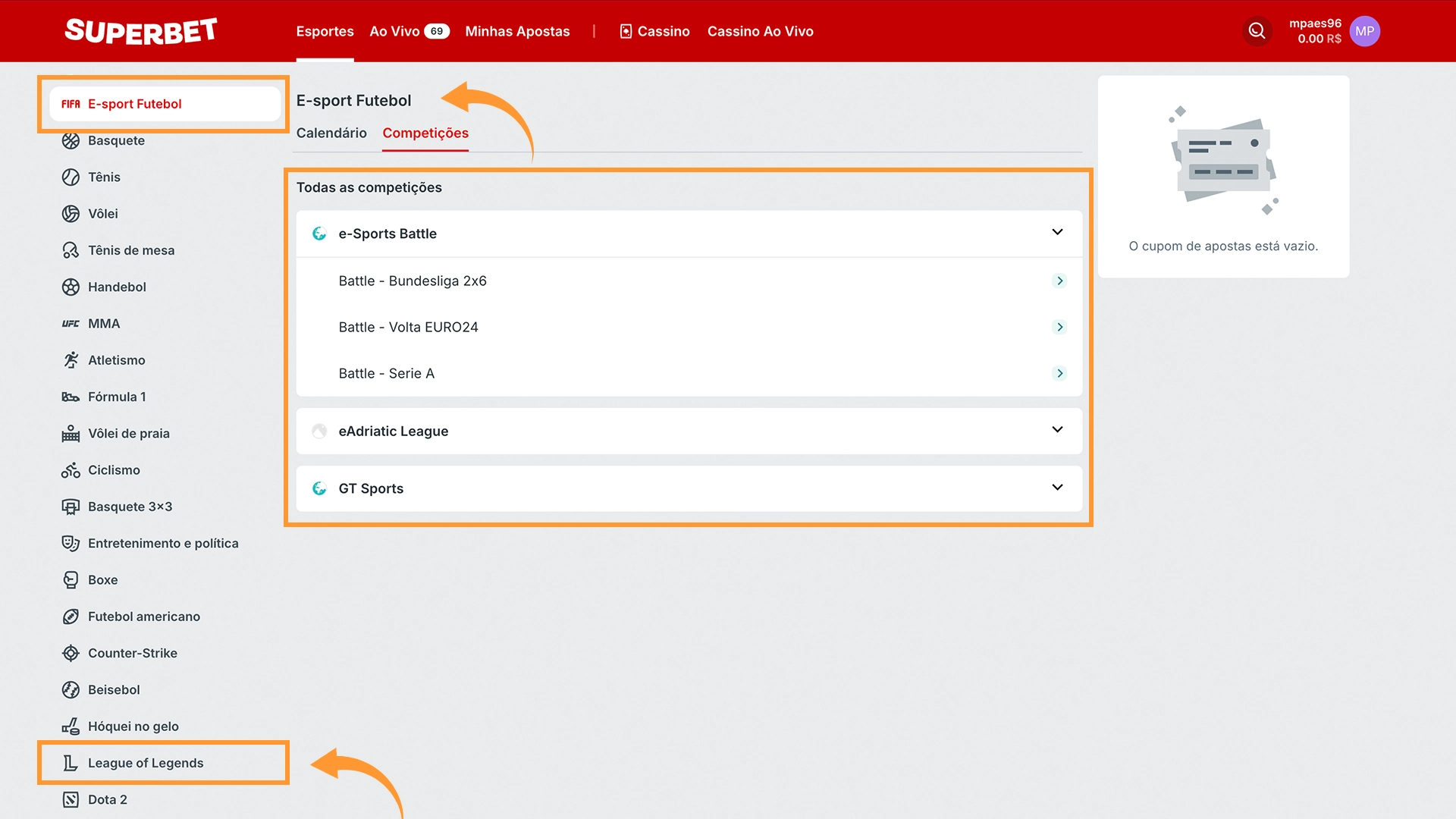Image resolution: width=1456 pixels, height=819 pixels.
Task: Click the GT Sports globe icon
Action: click(x=319, y=488)
